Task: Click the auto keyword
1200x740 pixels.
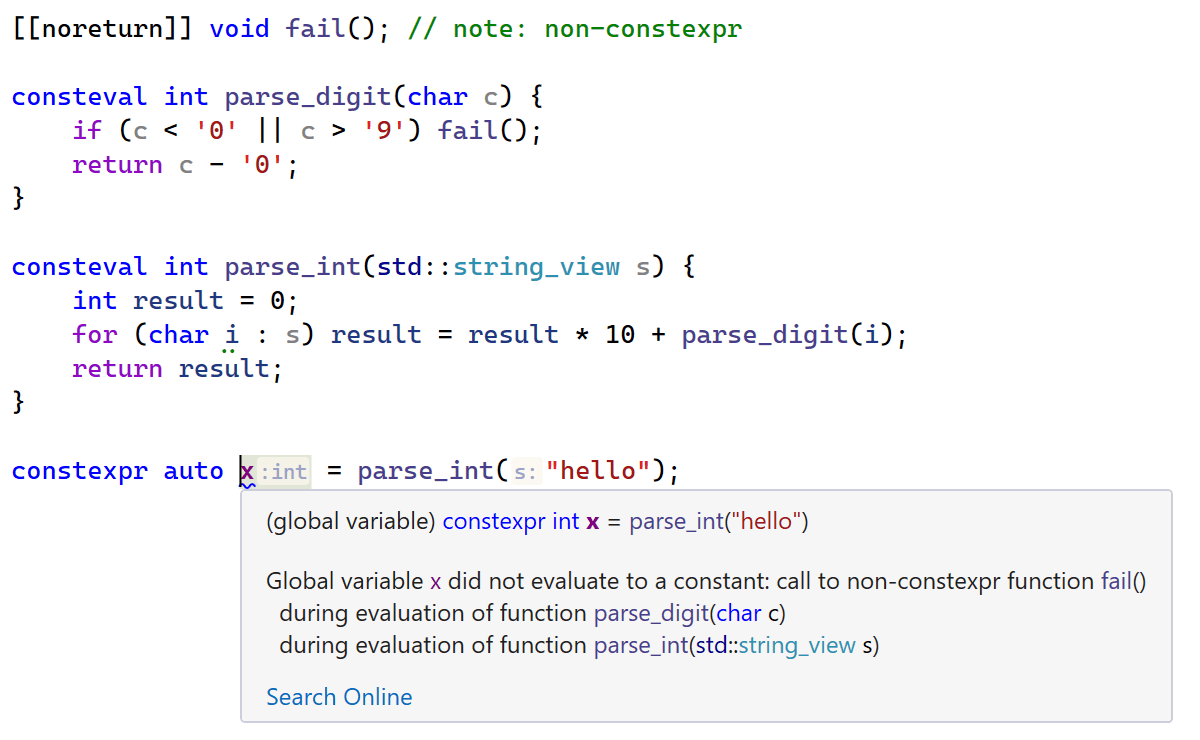Action: click(193, 471)
